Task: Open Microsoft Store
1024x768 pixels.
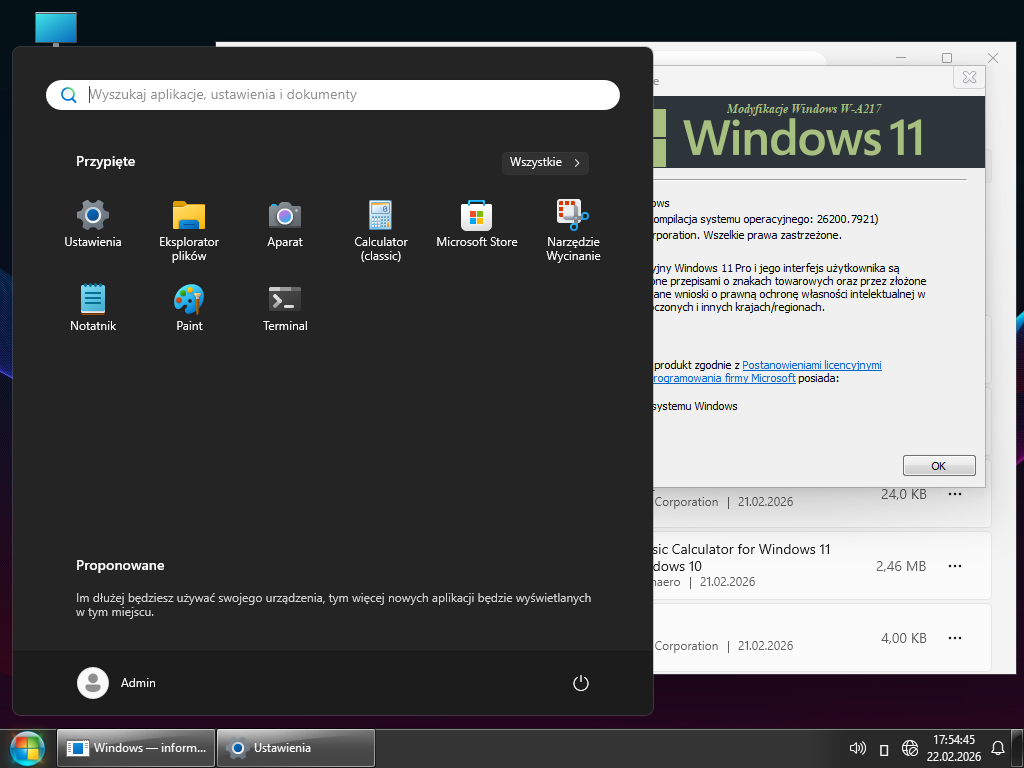Action: [477, 223]
